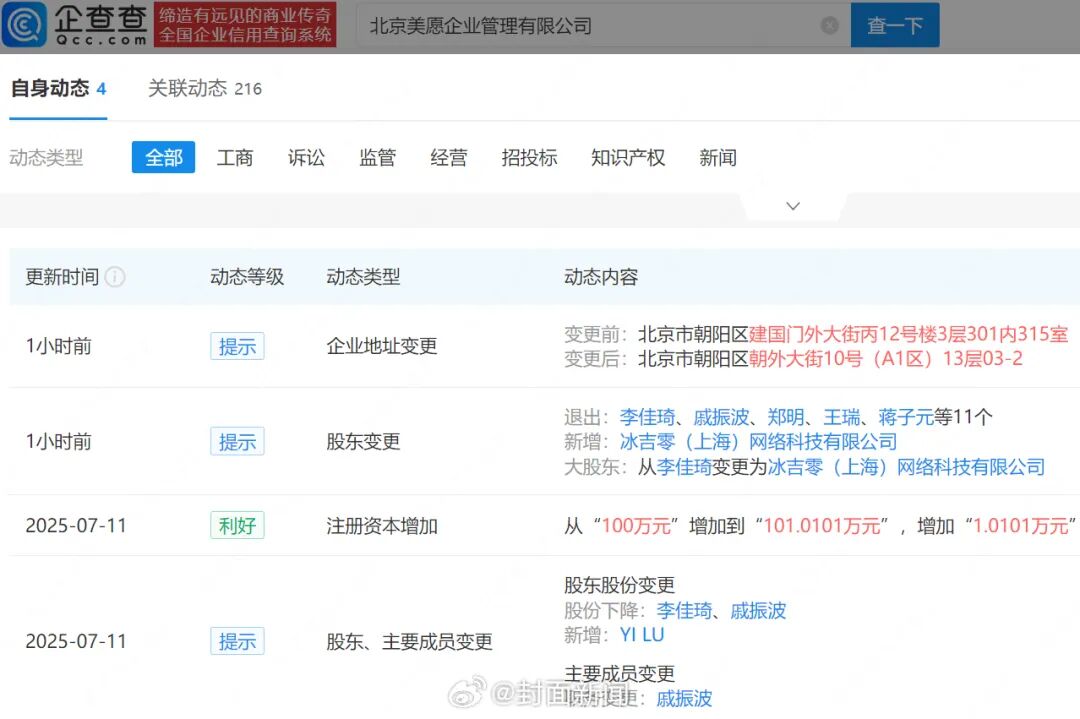1080x719 pixels.
Task: Click the Qcc.com logo icon
Action: tap(25, 25)
